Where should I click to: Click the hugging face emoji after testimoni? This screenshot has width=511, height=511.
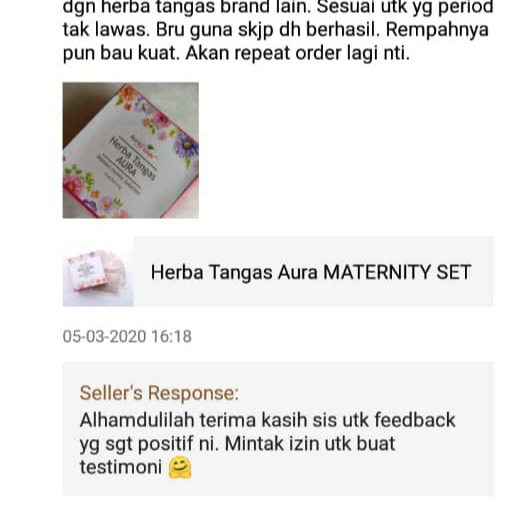pyautogui.click(x=180, y=467)
